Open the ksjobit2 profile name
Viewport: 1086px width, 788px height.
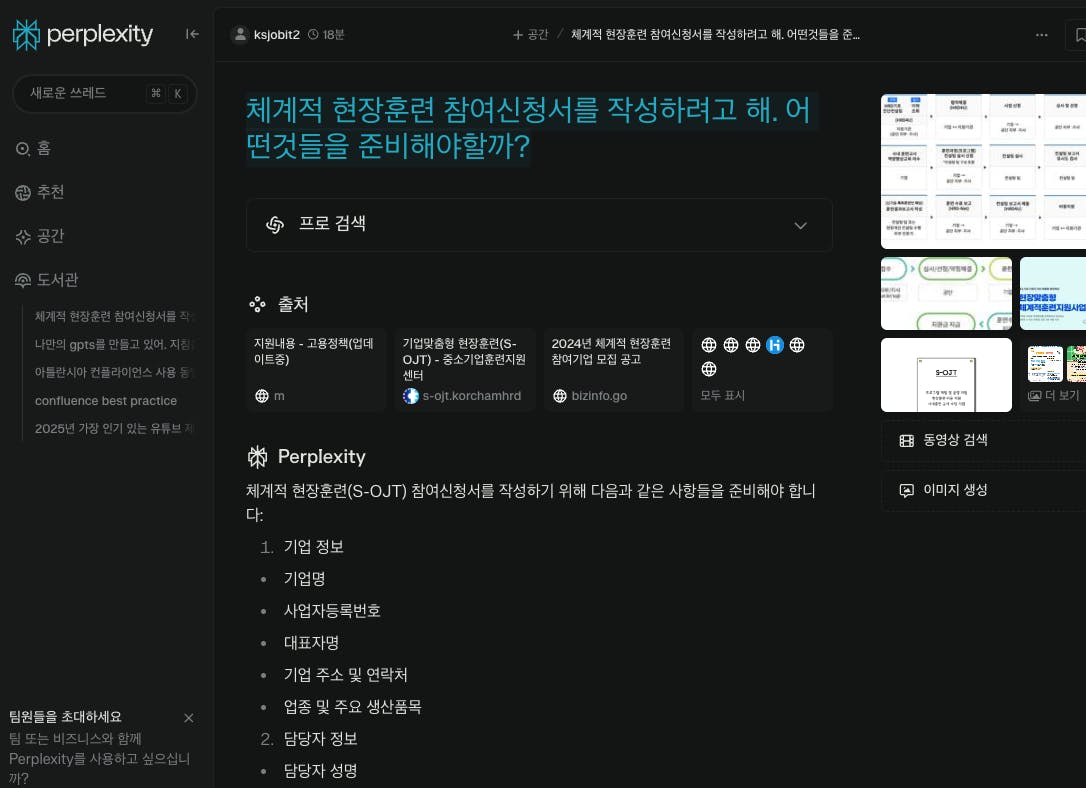tap(276, 35)
